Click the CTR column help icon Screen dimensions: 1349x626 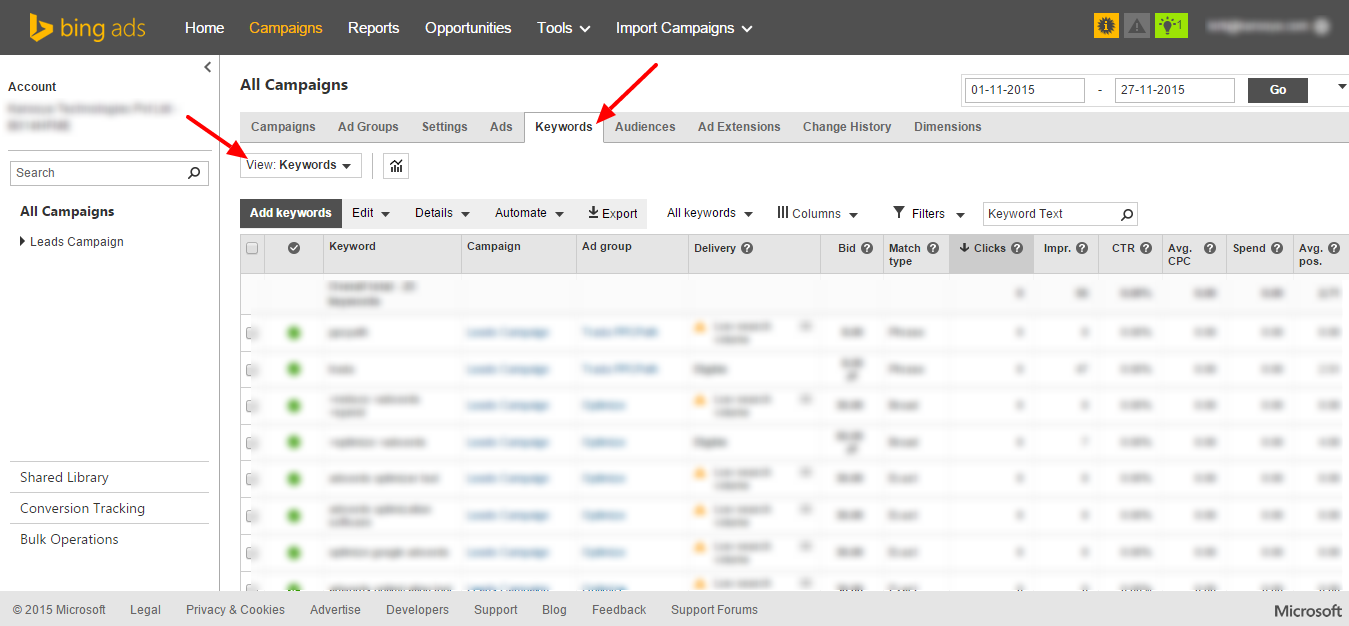(x=1146, y=248)
